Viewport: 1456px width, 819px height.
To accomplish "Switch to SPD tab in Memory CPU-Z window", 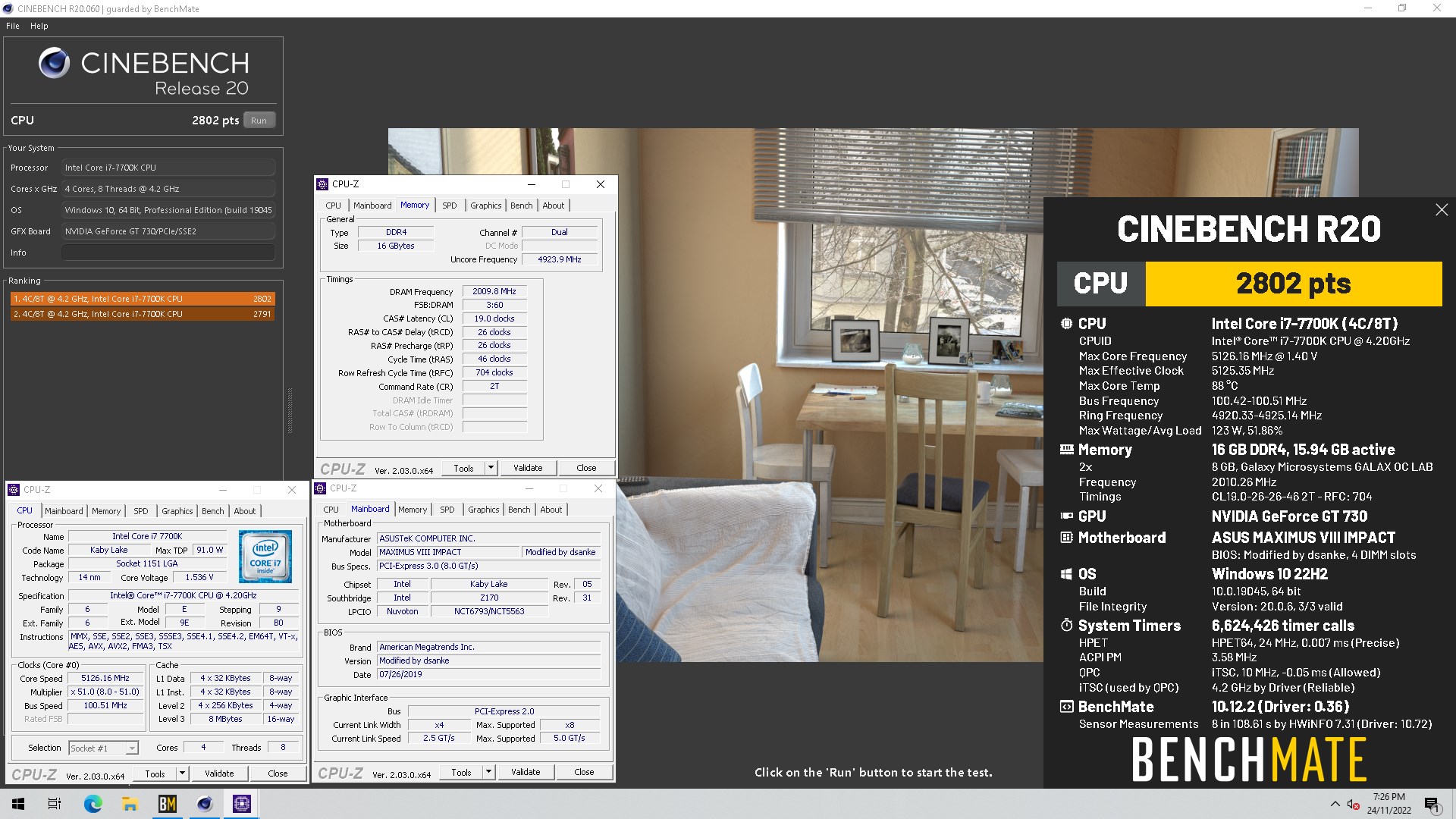I will pyautogui.click(x=450, y=206).
